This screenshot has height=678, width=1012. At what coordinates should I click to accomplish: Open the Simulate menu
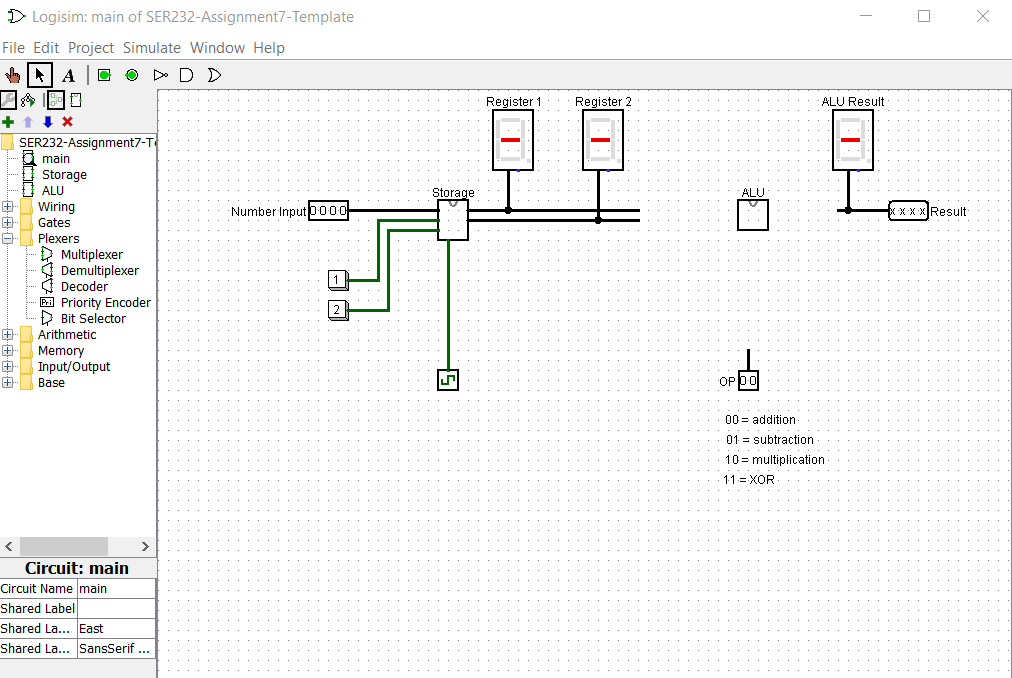(x=152, y=47)
